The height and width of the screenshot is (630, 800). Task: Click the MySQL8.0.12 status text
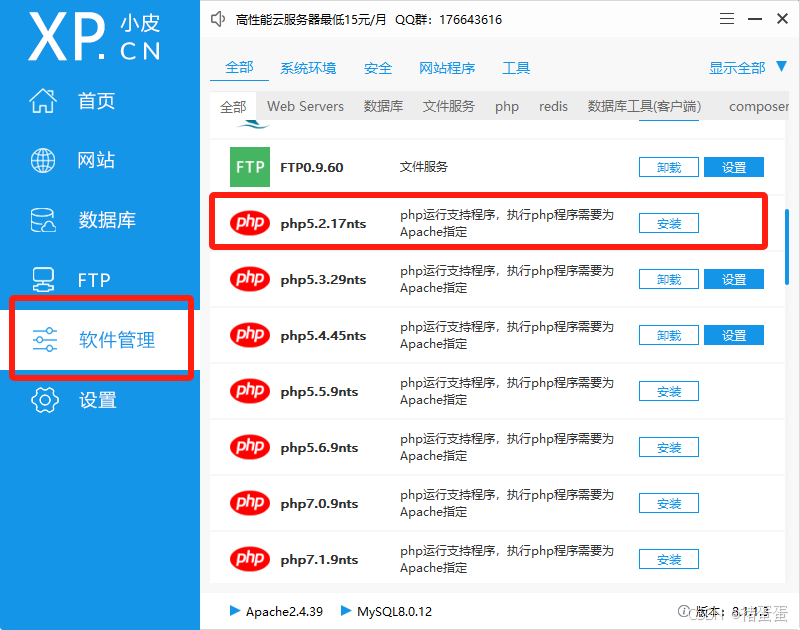(x=394, y=611)
